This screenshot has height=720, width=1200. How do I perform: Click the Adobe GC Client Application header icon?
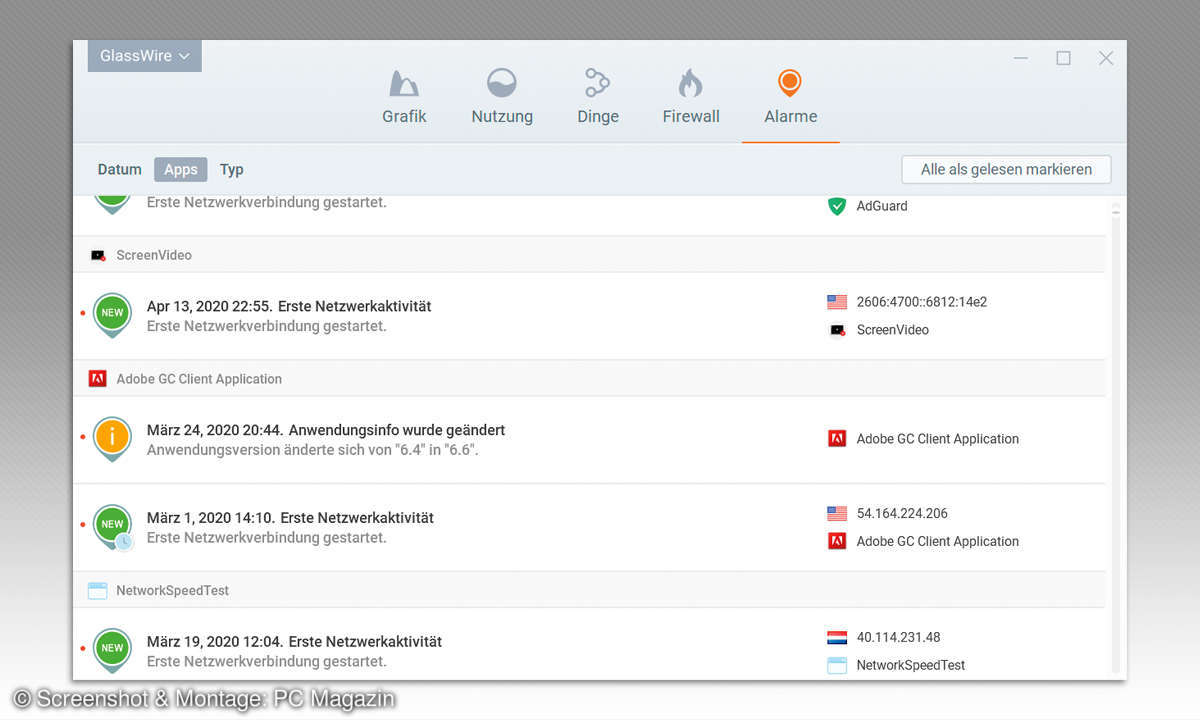coord(98,379)
